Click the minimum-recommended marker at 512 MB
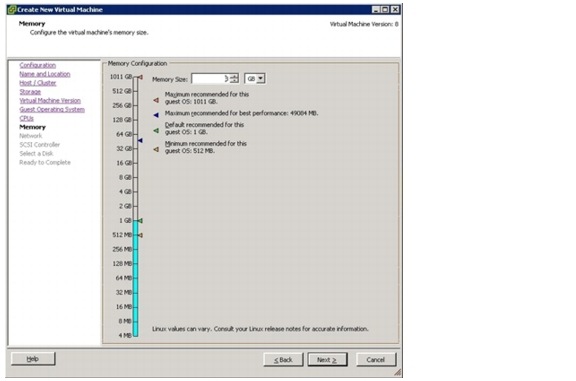The image size is (576, 381). [140, 235]
